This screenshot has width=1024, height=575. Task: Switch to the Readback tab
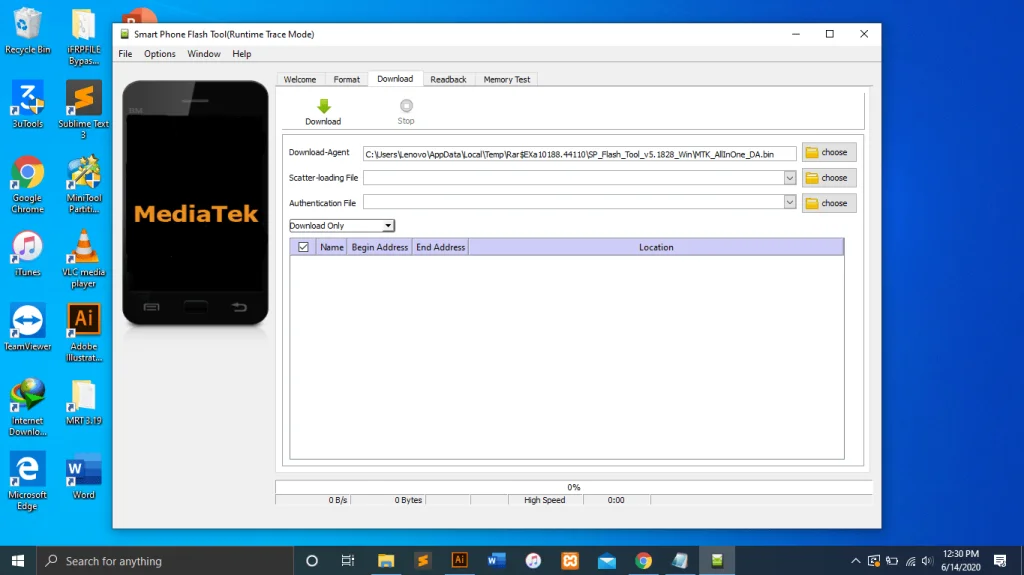(449, 79)
